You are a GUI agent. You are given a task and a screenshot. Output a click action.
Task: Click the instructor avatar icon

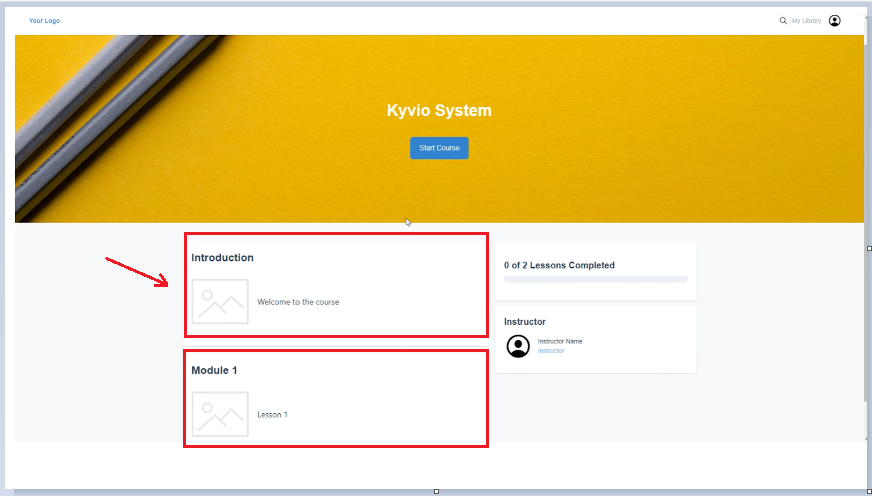518,346
